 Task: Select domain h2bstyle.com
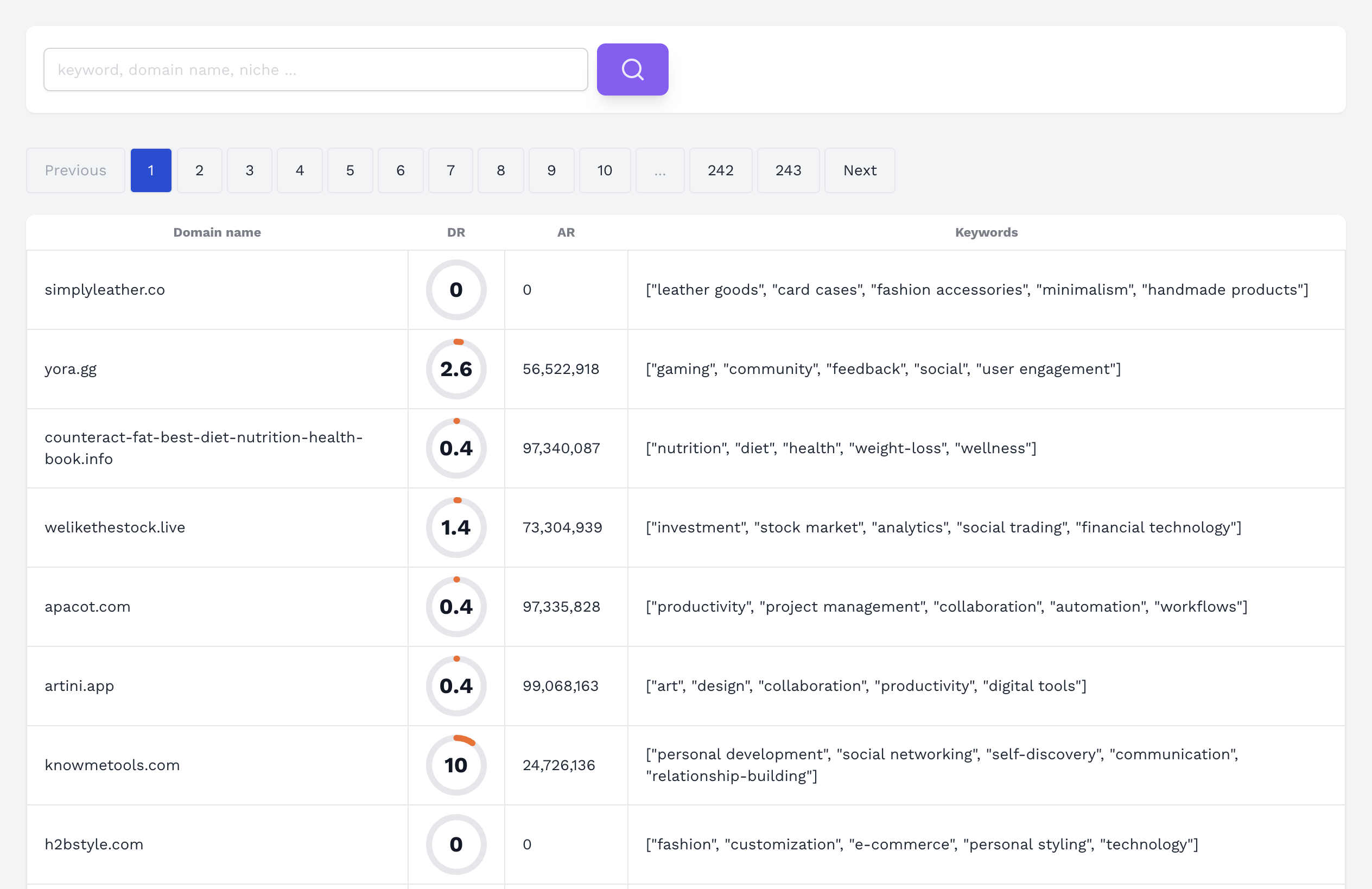tap(94, 844)
